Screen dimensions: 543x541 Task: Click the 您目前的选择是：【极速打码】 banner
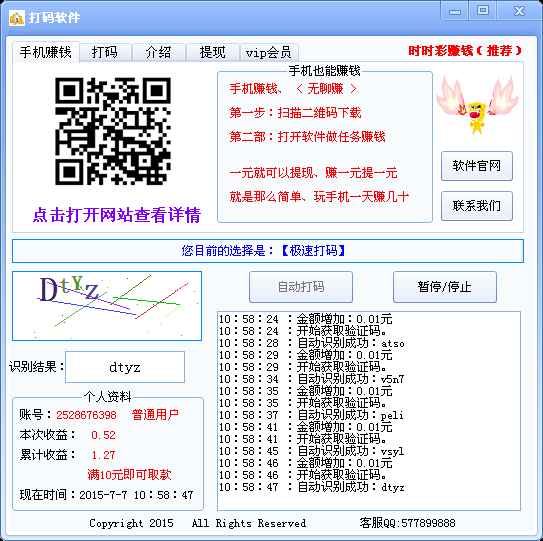point(268,251)
